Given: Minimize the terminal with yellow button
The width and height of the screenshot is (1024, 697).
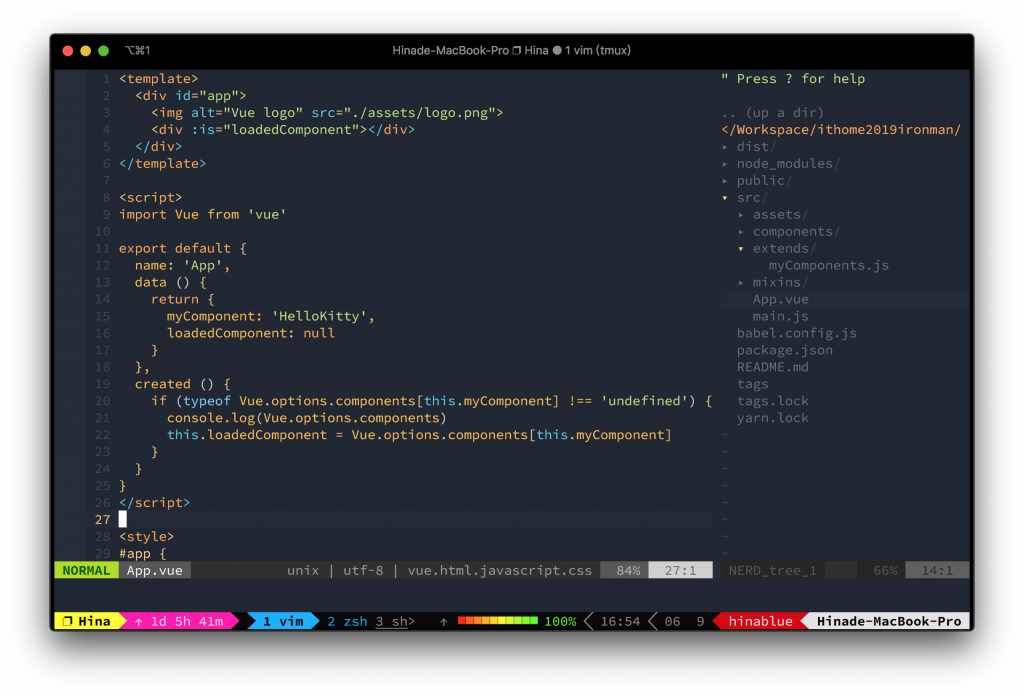Looking at the screenshot, I should (x=86, y=51).
